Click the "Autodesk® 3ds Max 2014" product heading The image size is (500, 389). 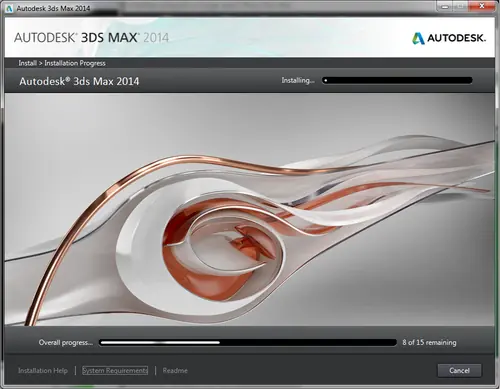click(79, 81)
